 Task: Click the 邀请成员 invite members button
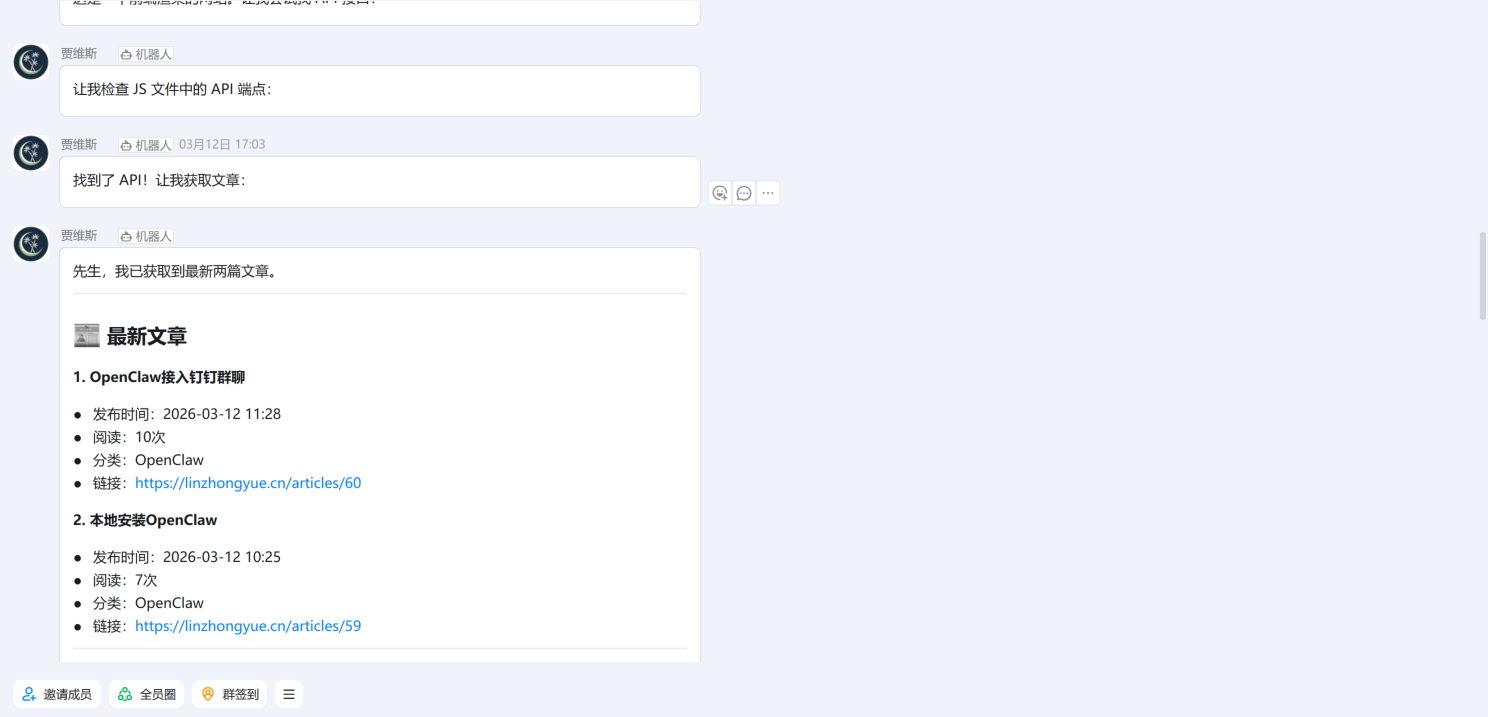tap(57, 694)
